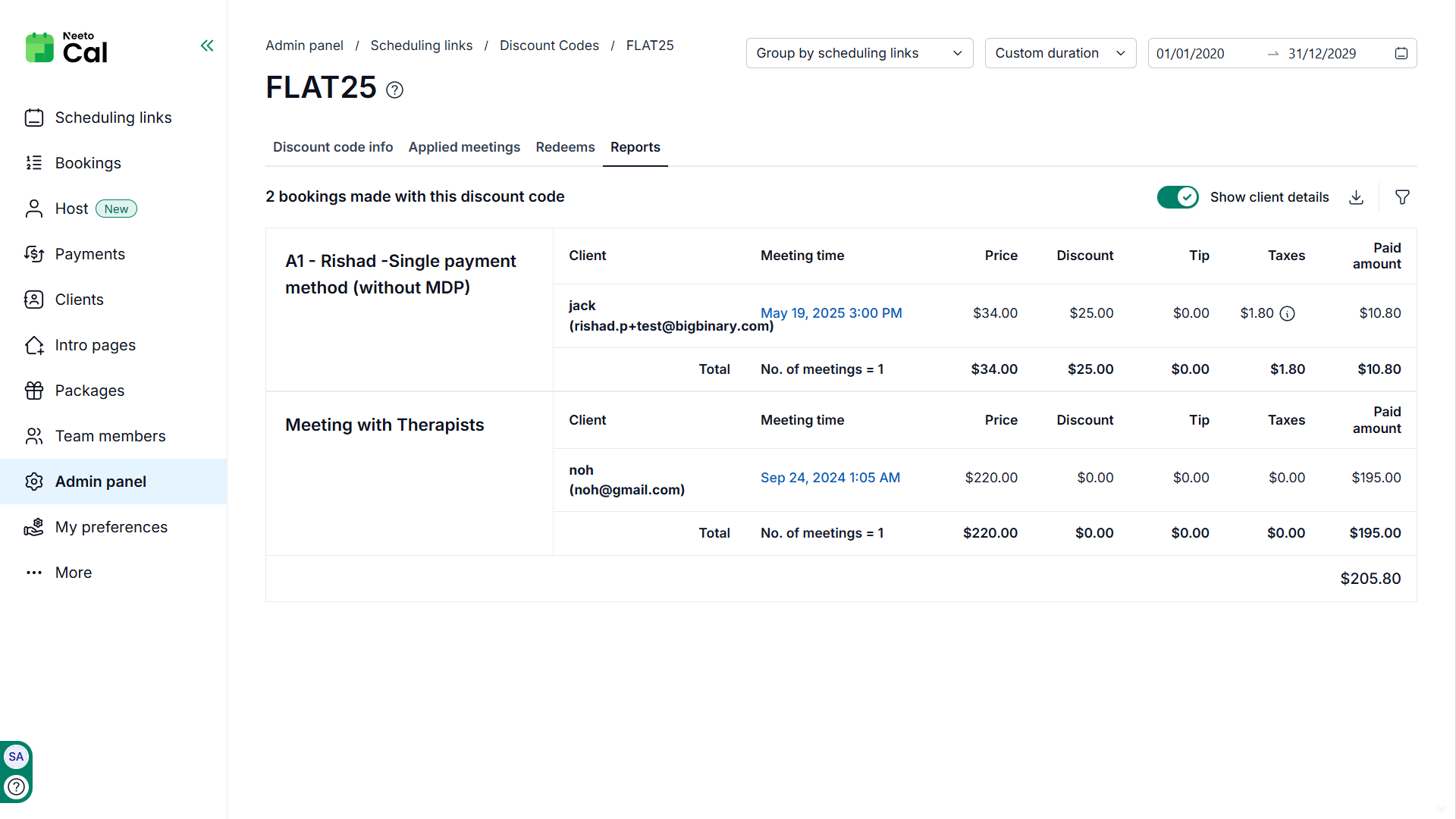The width and height of the screenshot is (1456, 819).
Task: Go to Team members in sidebar
Action: pyautogui.click(x=110, y=436)
